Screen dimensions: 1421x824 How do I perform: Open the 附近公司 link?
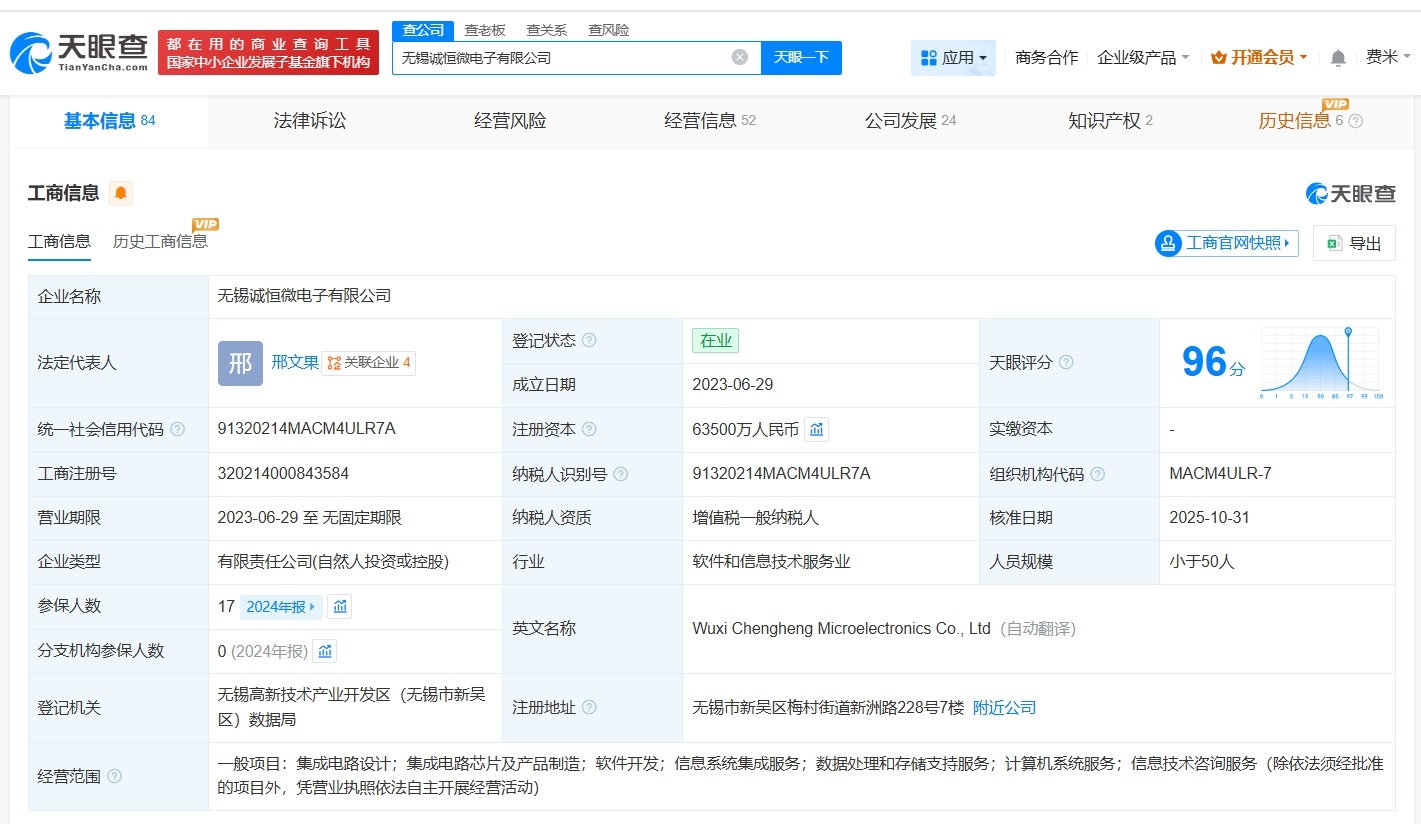1004,707
